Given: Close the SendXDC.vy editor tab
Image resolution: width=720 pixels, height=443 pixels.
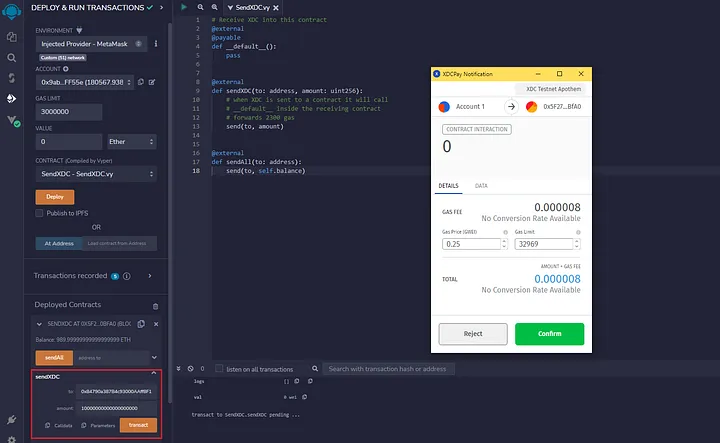Looking at the screenshot, I should [276, 8].
